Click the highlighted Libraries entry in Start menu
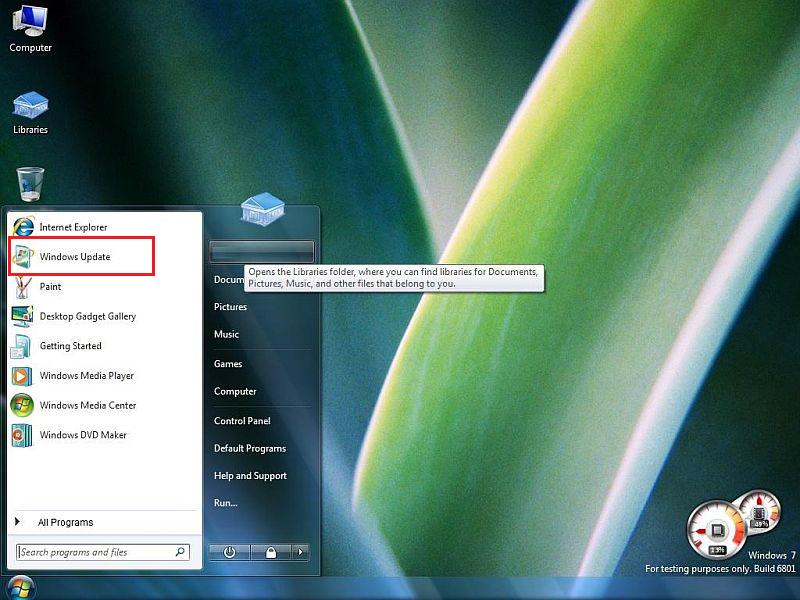800x600 pixels. [262, 252]
